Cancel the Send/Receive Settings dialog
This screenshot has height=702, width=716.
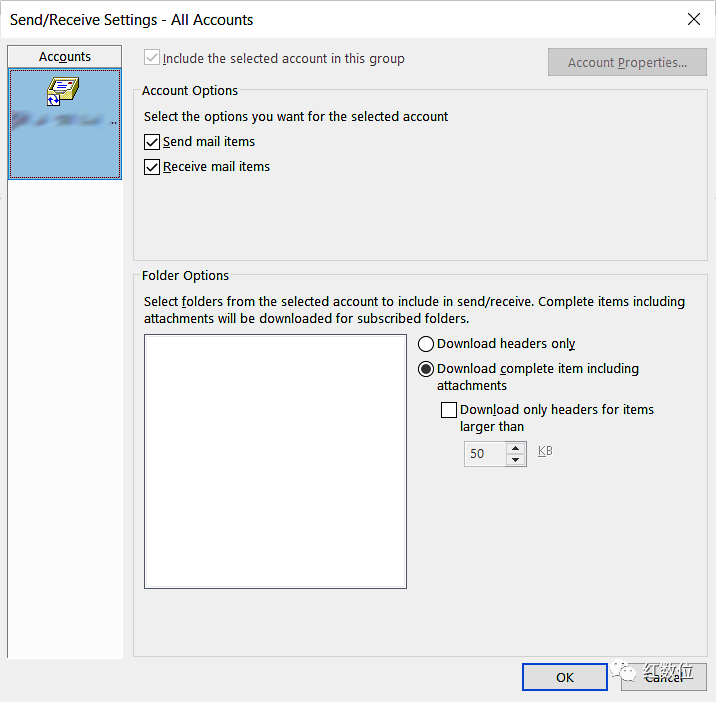(x=663, y=677)
